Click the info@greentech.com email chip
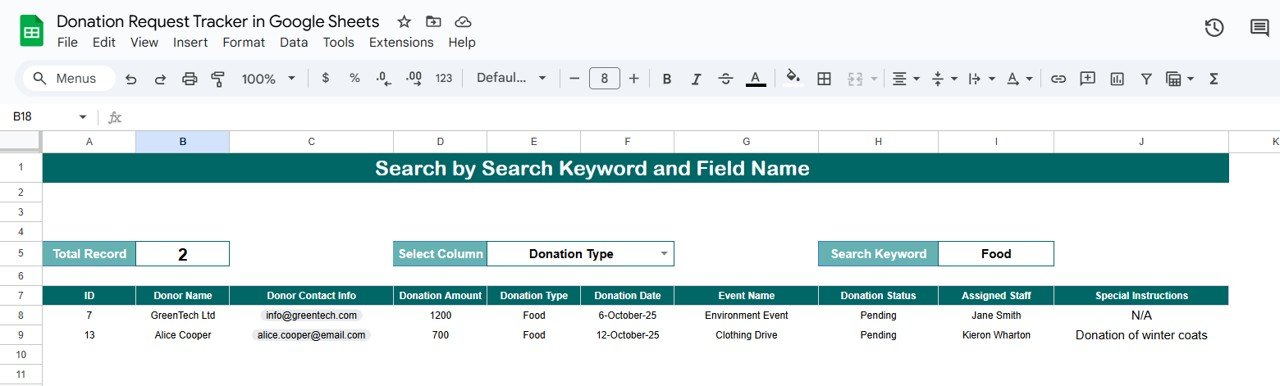 tap(311, 315)
